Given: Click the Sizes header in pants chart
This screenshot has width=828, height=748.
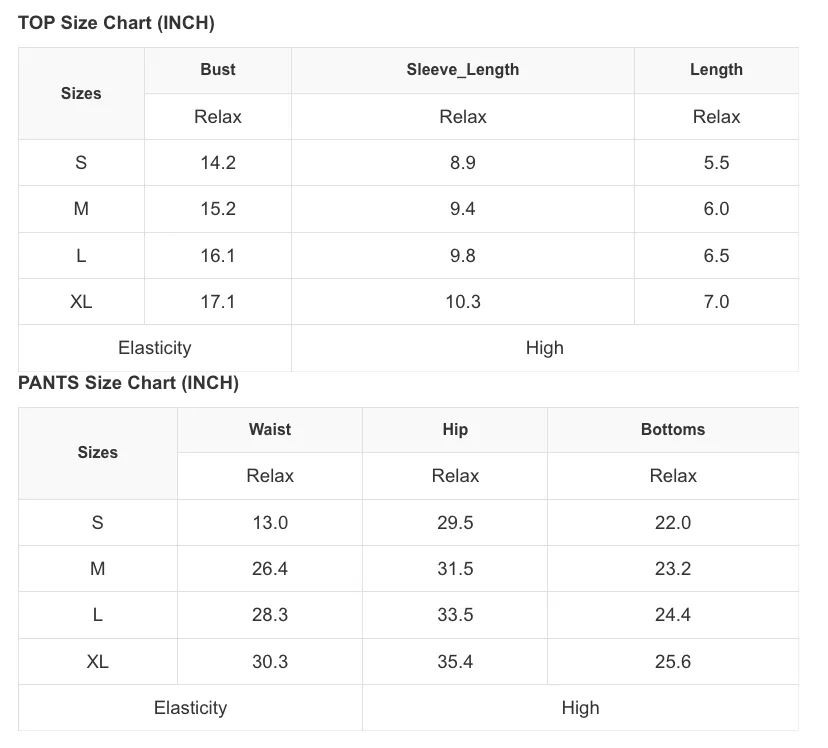Looking at the screenshot, I should (98, 452).
